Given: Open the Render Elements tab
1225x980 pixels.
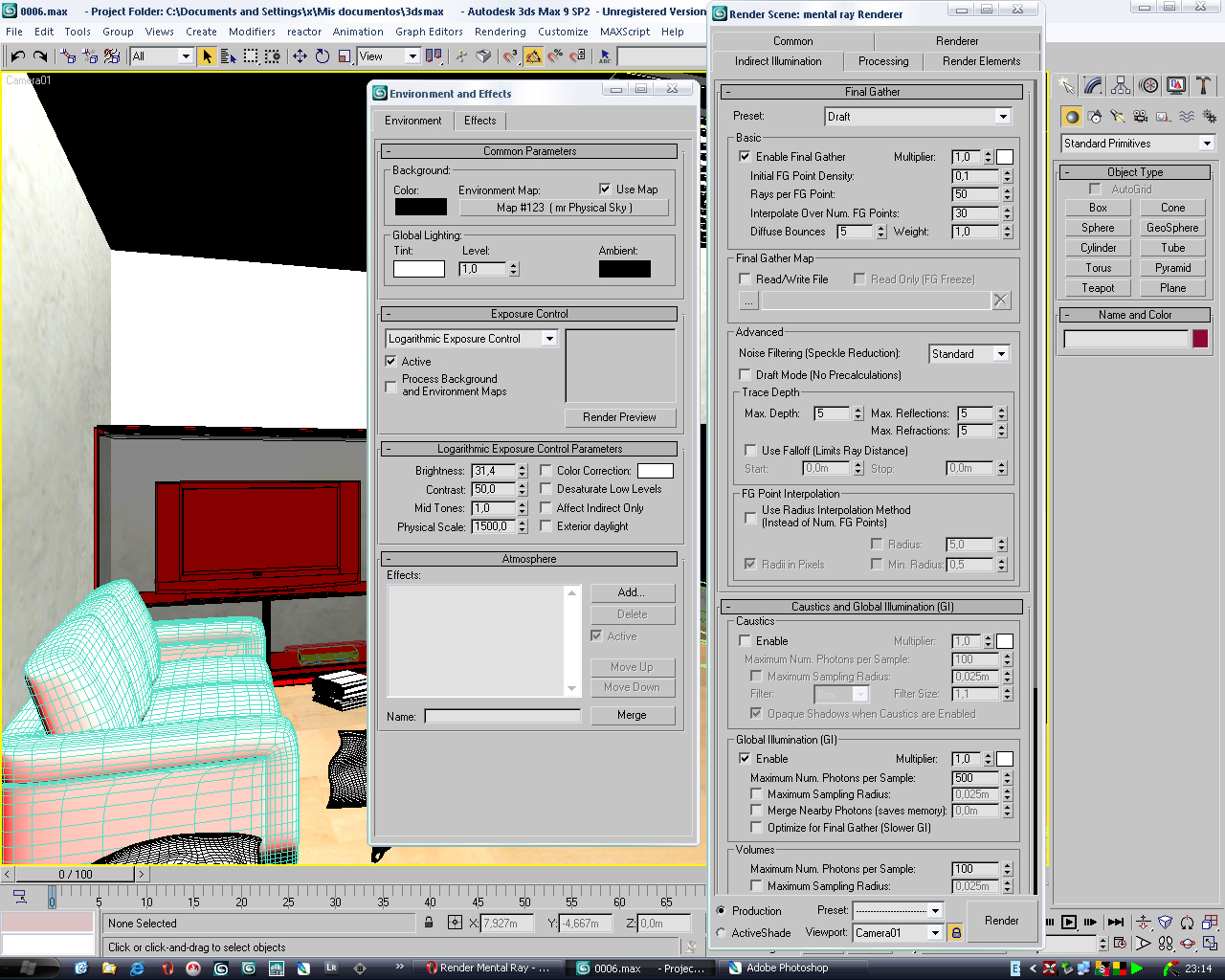Looking at the screenshot, I should point(981,61).
